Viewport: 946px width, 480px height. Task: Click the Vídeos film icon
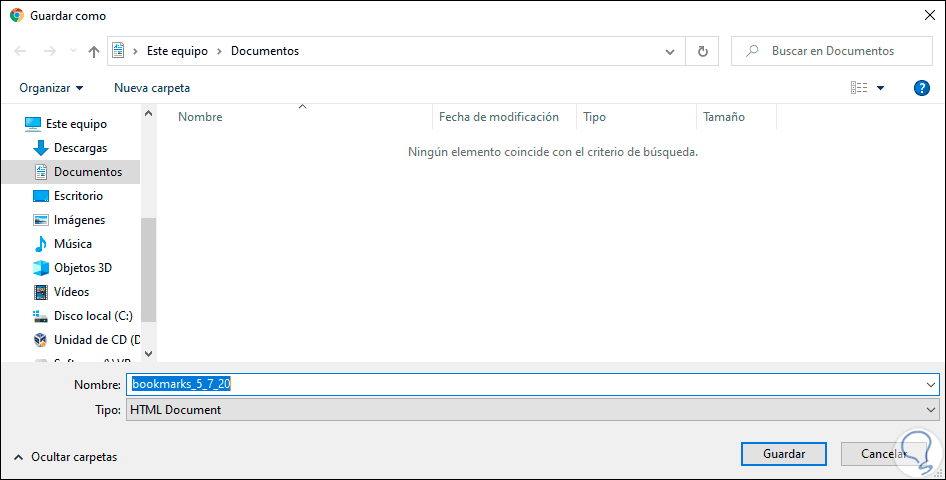[x=40, y=292]
